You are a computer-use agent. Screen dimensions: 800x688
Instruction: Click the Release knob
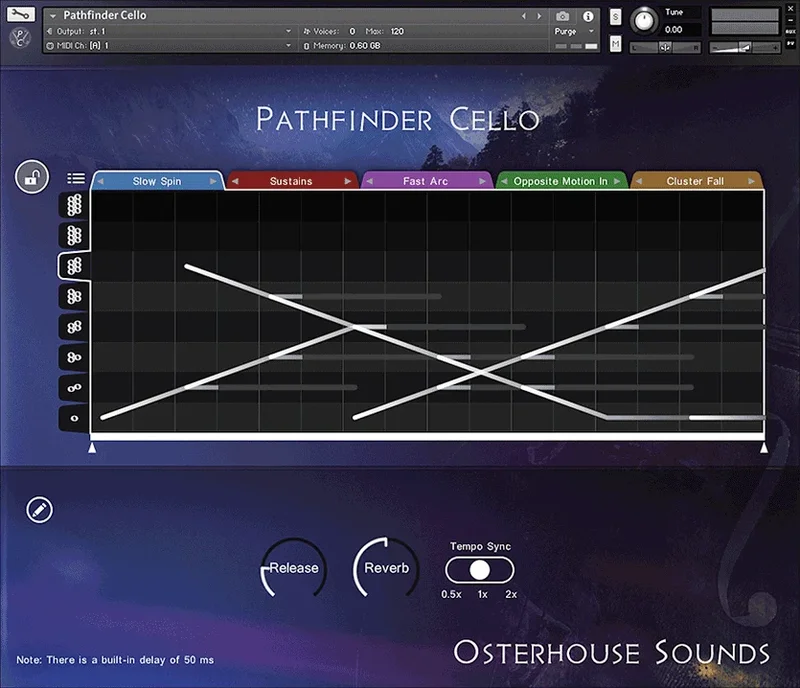(x=293, y=568)
